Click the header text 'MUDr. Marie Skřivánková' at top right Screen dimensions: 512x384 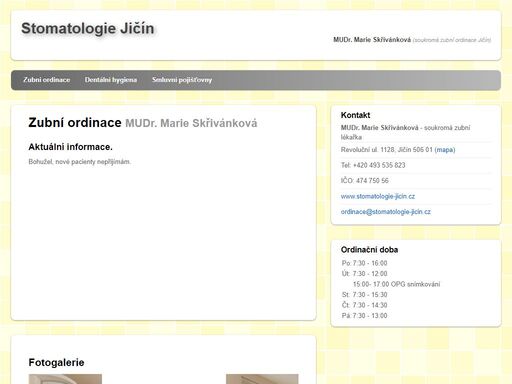pyautogui.click(x=372, y=40)
